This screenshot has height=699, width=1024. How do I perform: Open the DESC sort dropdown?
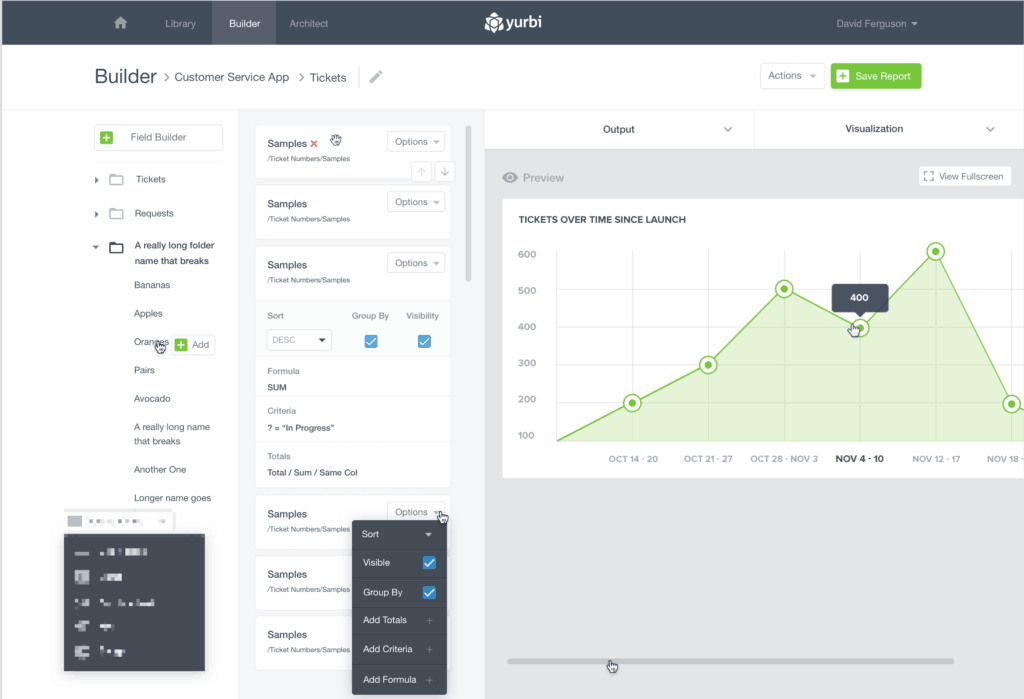coord(299,340)
